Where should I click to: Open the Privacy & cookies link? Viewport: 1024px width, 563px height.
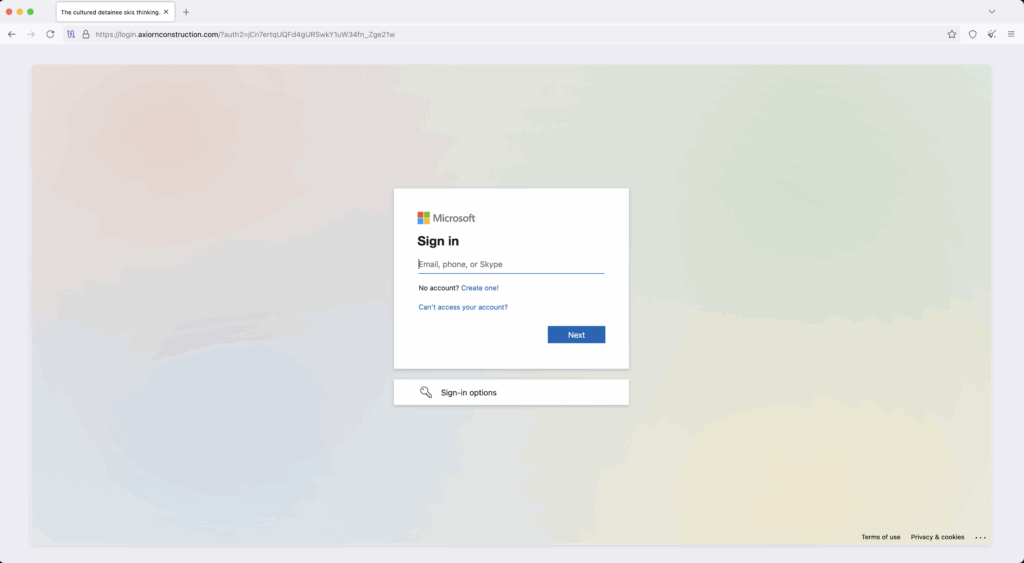click(x=937, y=537)
